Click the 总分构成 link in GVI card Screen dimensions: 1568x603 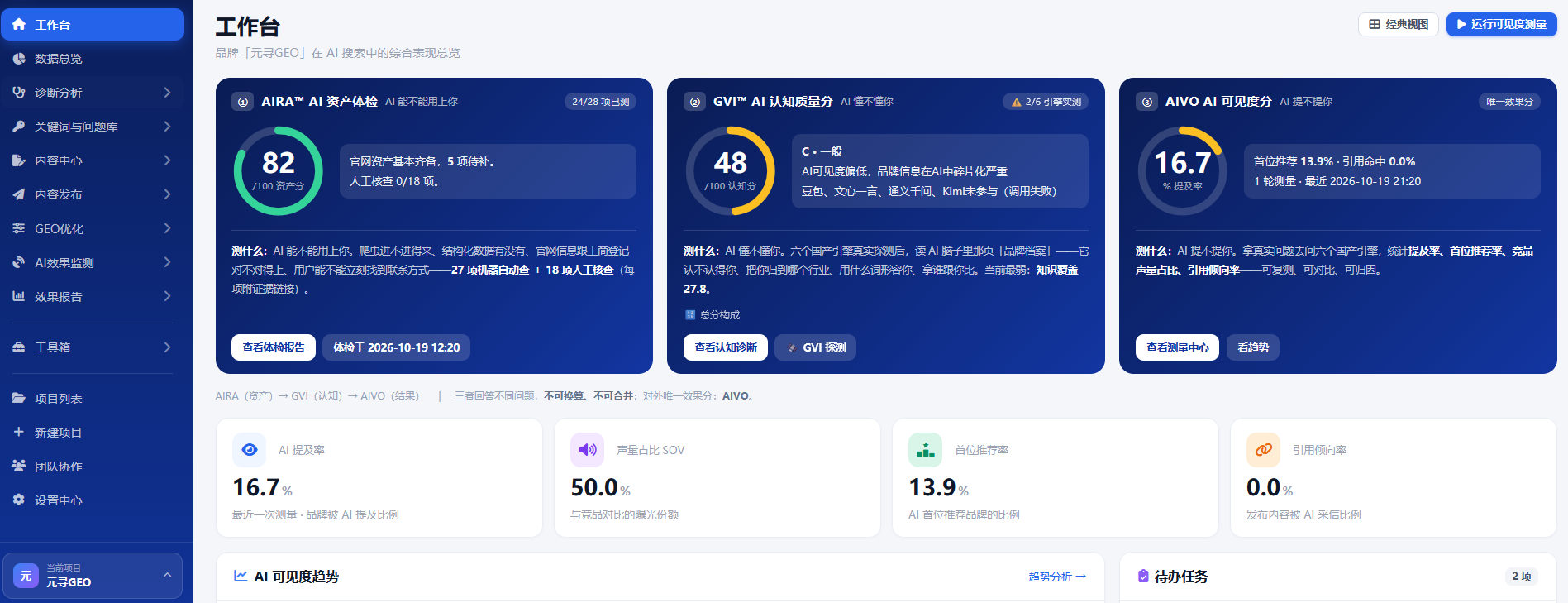(713, 315)
